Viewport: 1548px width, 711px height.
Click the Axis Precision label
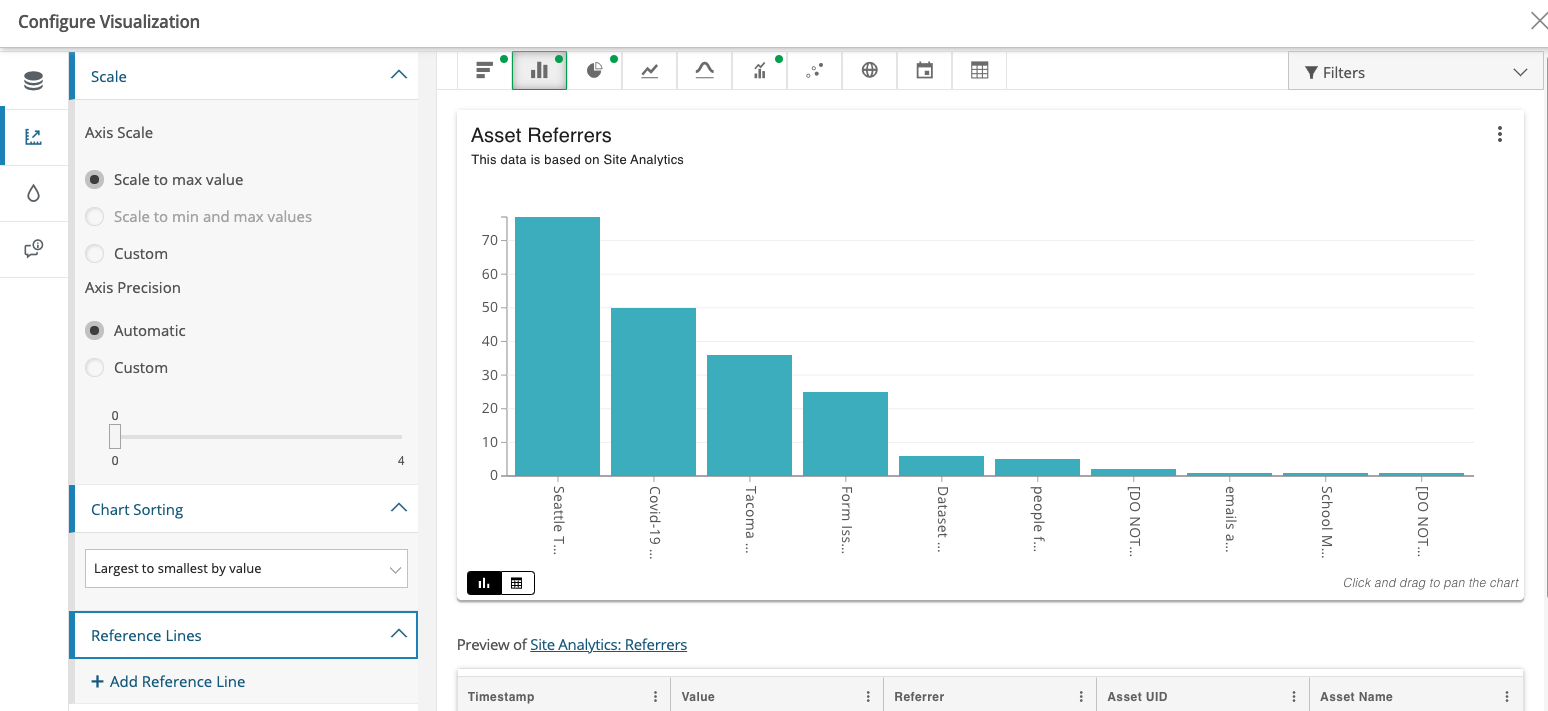[x=133, y=288]
